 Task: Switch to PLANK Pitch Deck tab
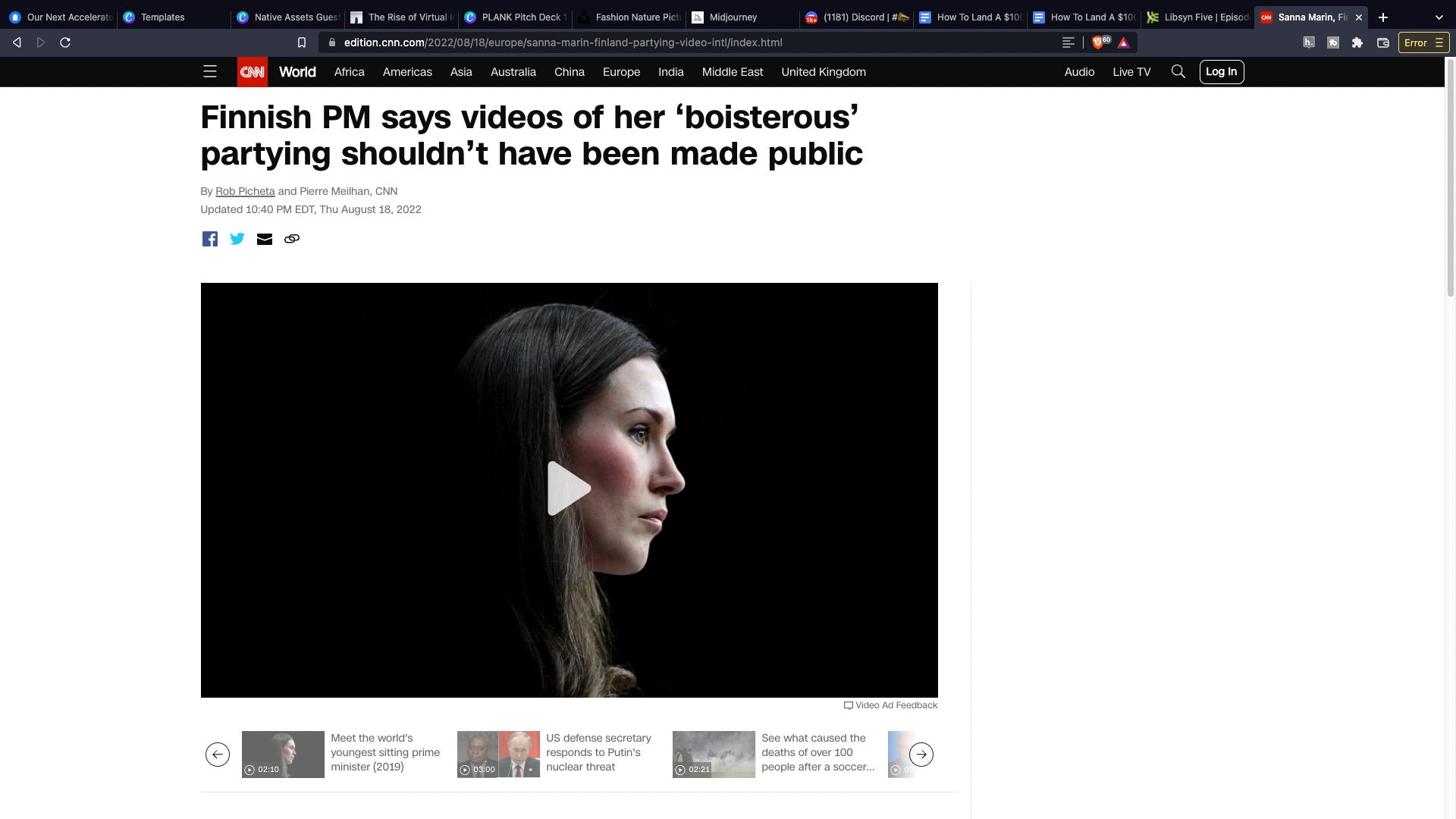[515, 17]
